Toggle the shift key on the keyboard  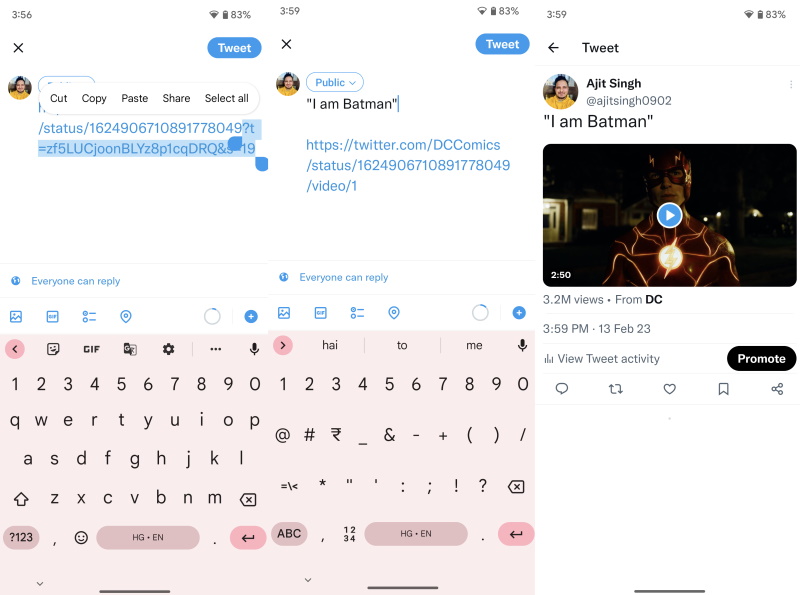point(21,499)
